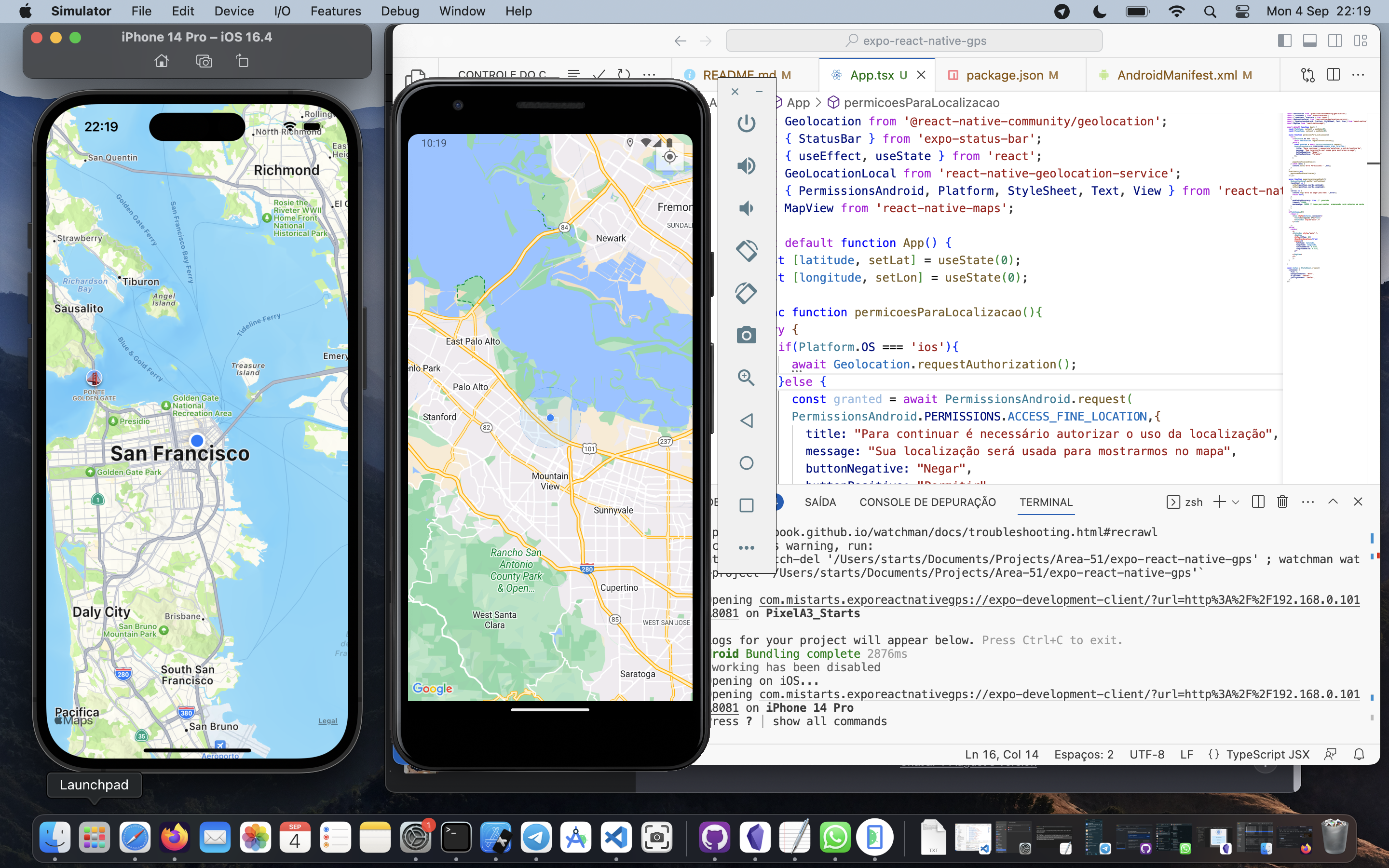Screen dimensions: 1389x868
Task: Switch to the AndroidManifest.xml tab
Action: (1184, 75)
